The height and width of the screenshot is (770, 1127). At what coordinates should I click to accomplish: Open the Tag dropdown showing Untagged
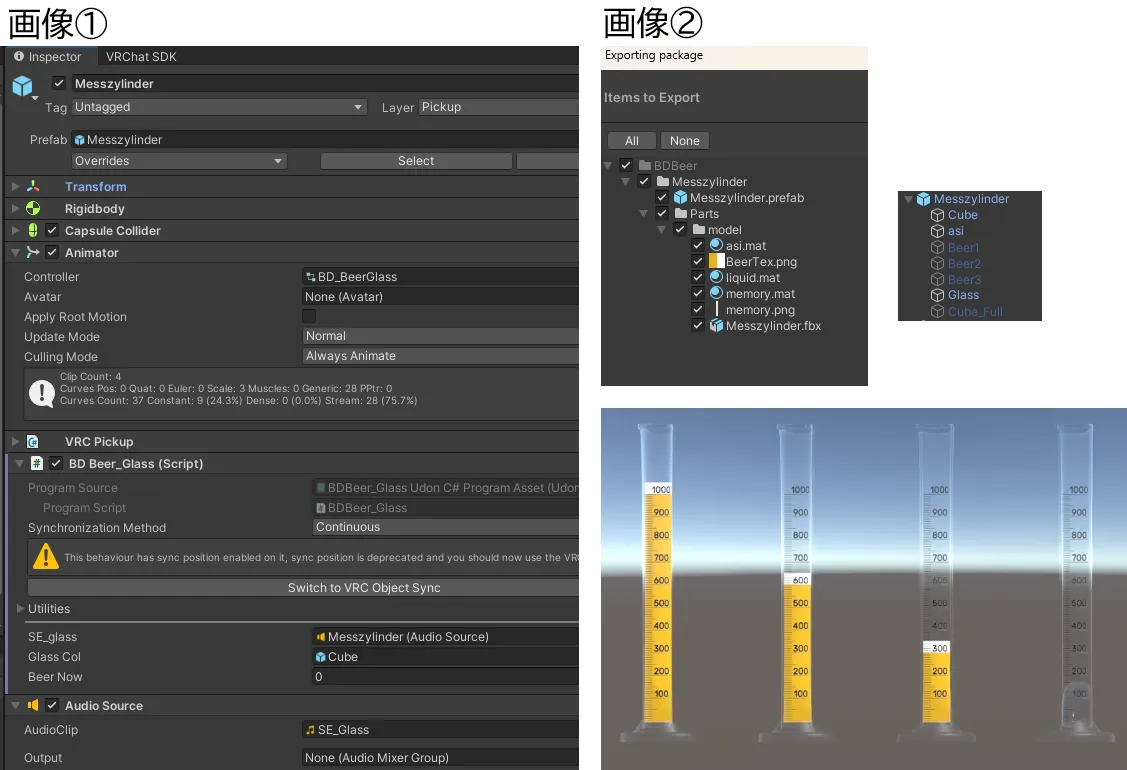pyautogui.click(x=219, y=107)
